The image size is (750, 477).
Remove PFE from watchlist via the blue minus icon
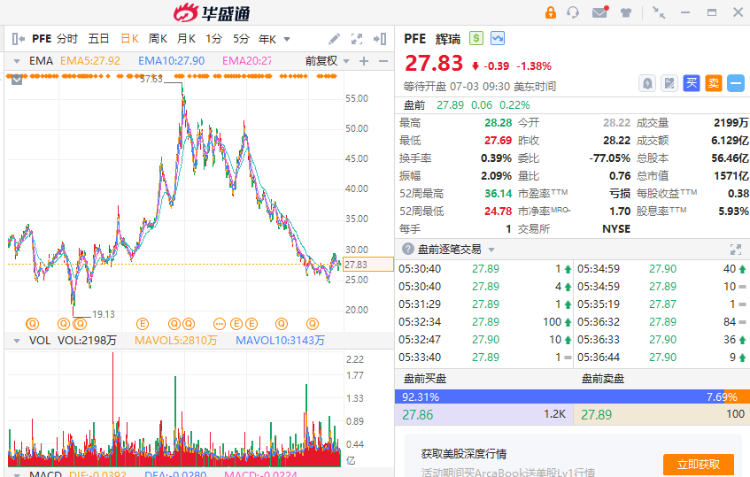736,84
